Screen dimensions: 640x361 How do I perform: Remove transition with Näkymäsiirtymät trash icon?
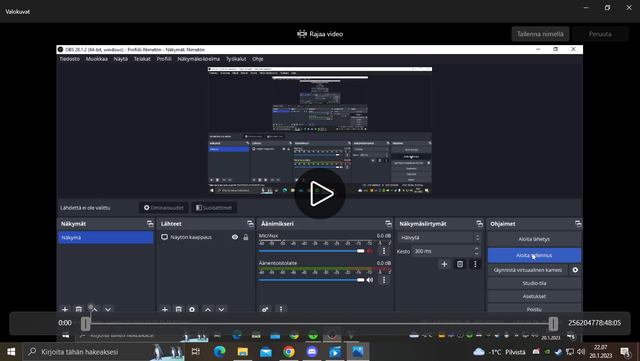pyautogui.click(x=460, y=264)
